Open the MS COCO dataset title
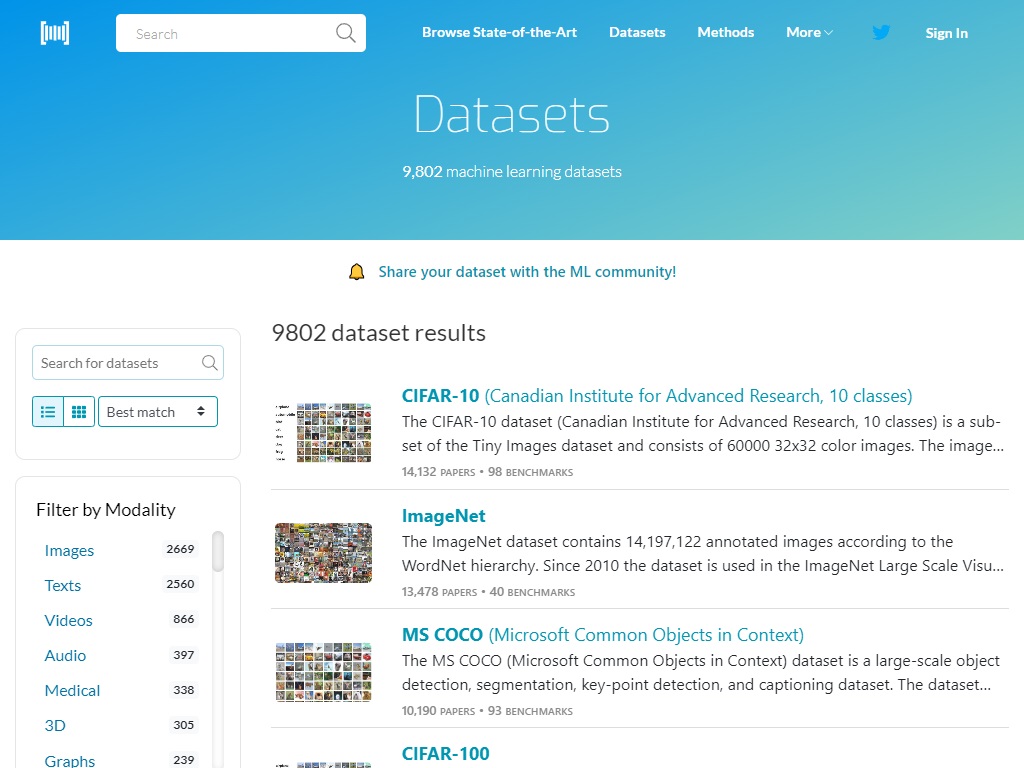 603,635
